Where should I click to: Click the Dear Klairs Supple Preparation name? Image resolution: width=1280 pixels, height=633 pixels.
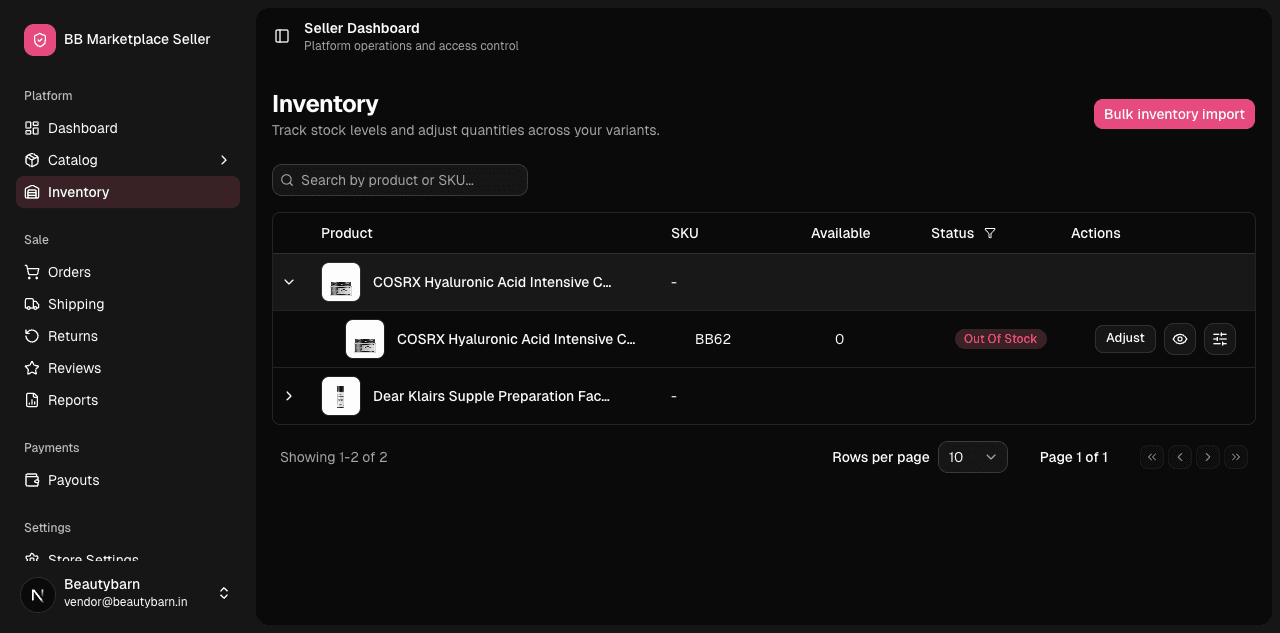tap(492, 396)
